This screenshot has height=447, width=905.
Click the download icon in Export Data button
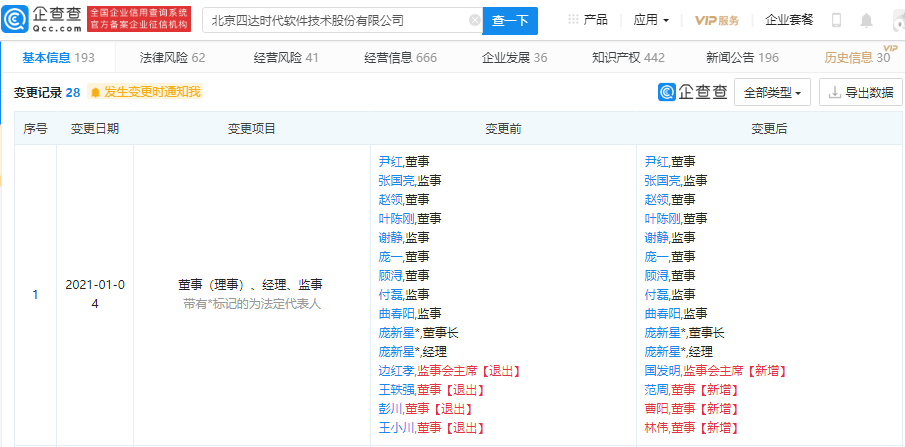834,92
